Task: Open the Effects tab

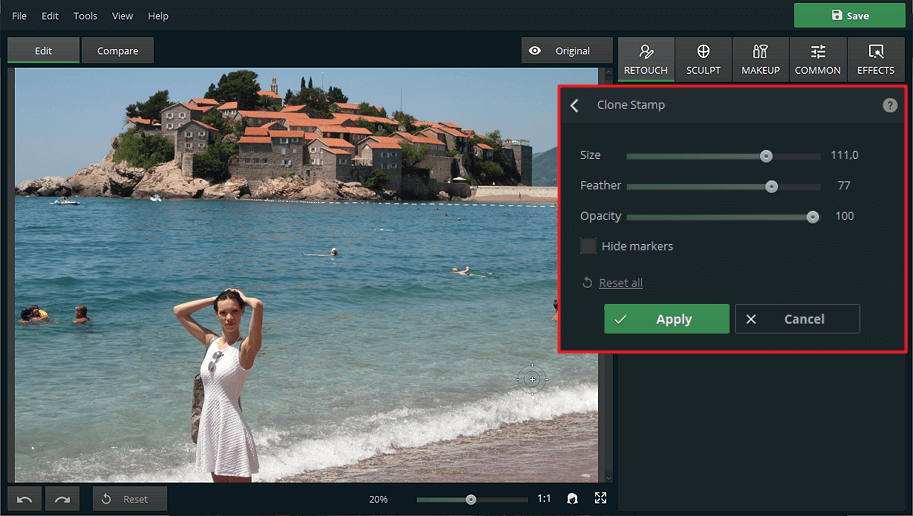Action: click(x=875, y=59)
